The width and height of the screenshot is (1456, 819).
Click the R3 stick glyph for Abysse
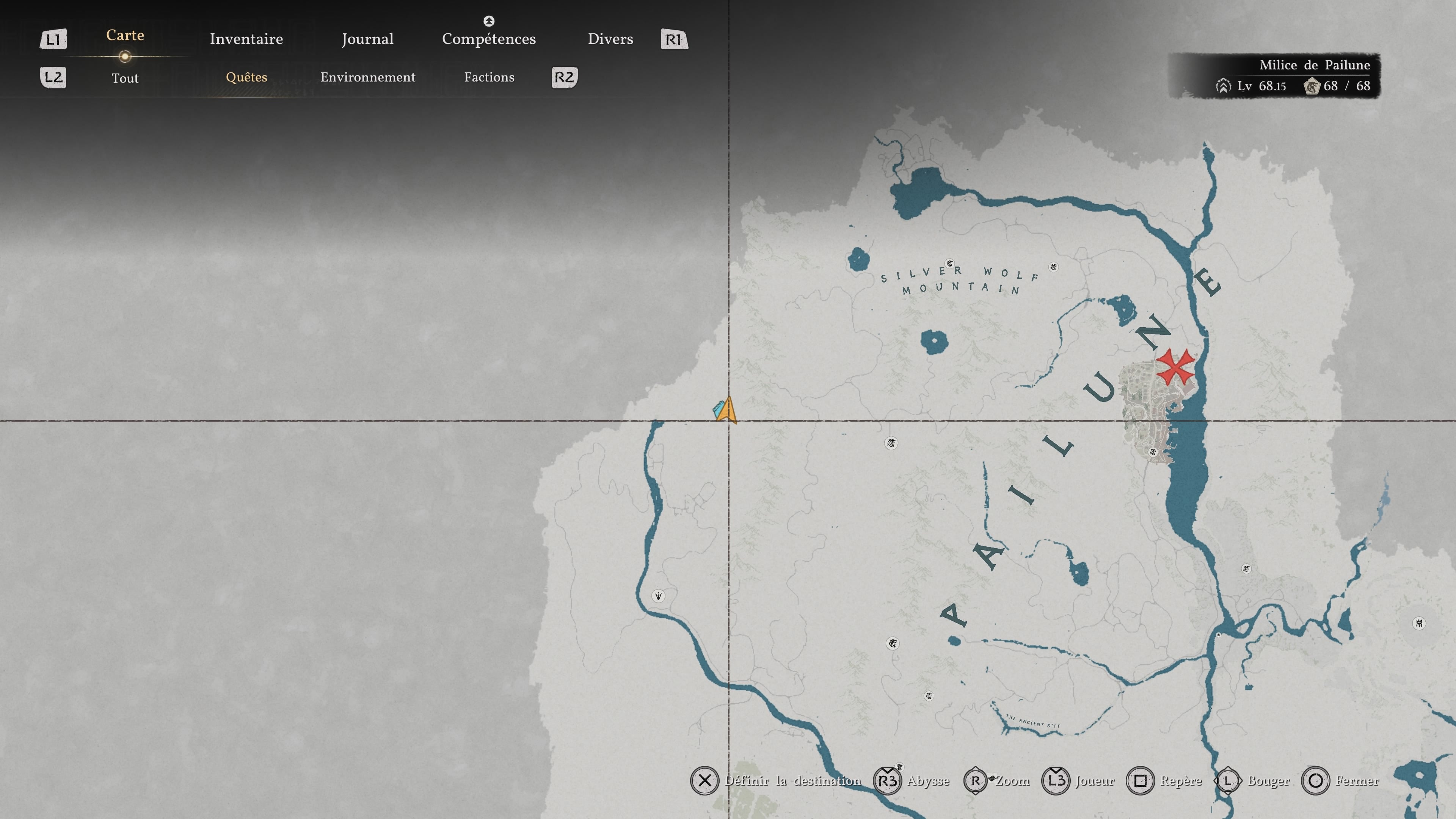(x=887, y=781)
